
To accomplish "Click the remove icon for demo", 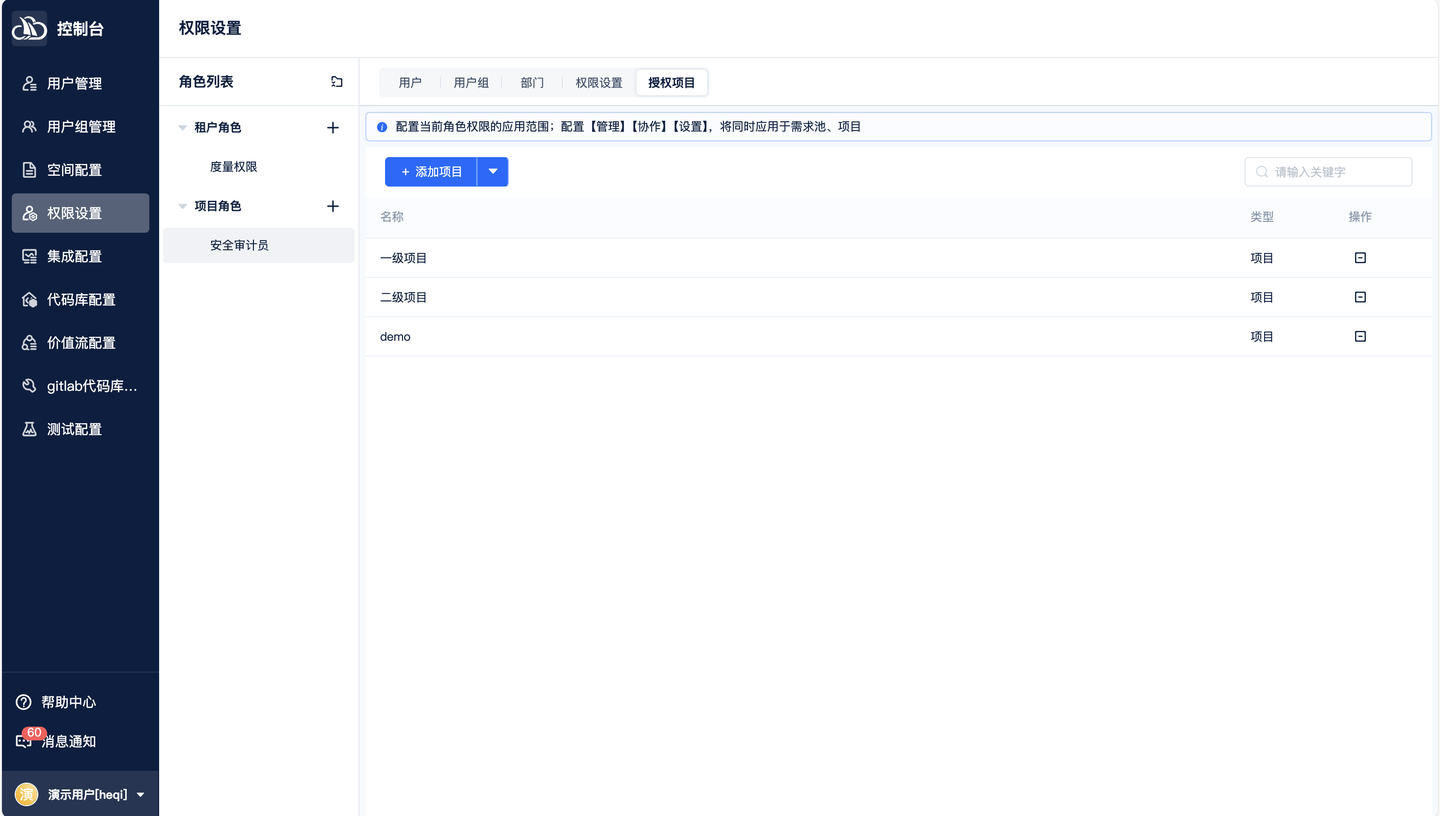I will (1360, 336).
